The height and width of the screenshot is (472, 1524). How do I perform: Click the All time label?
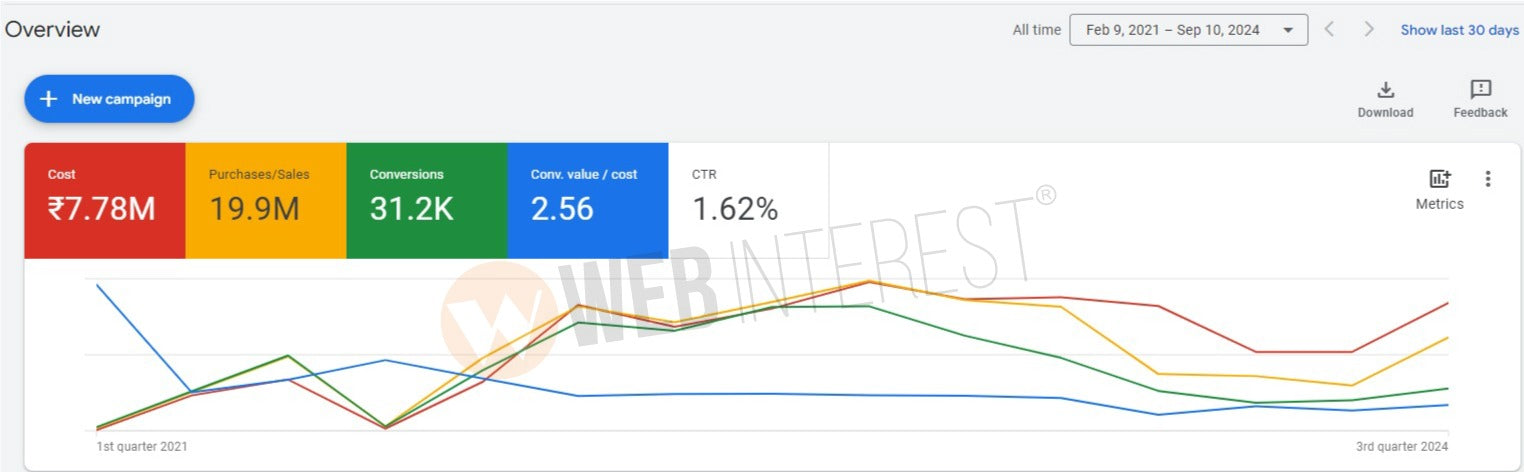point(1036,30)
